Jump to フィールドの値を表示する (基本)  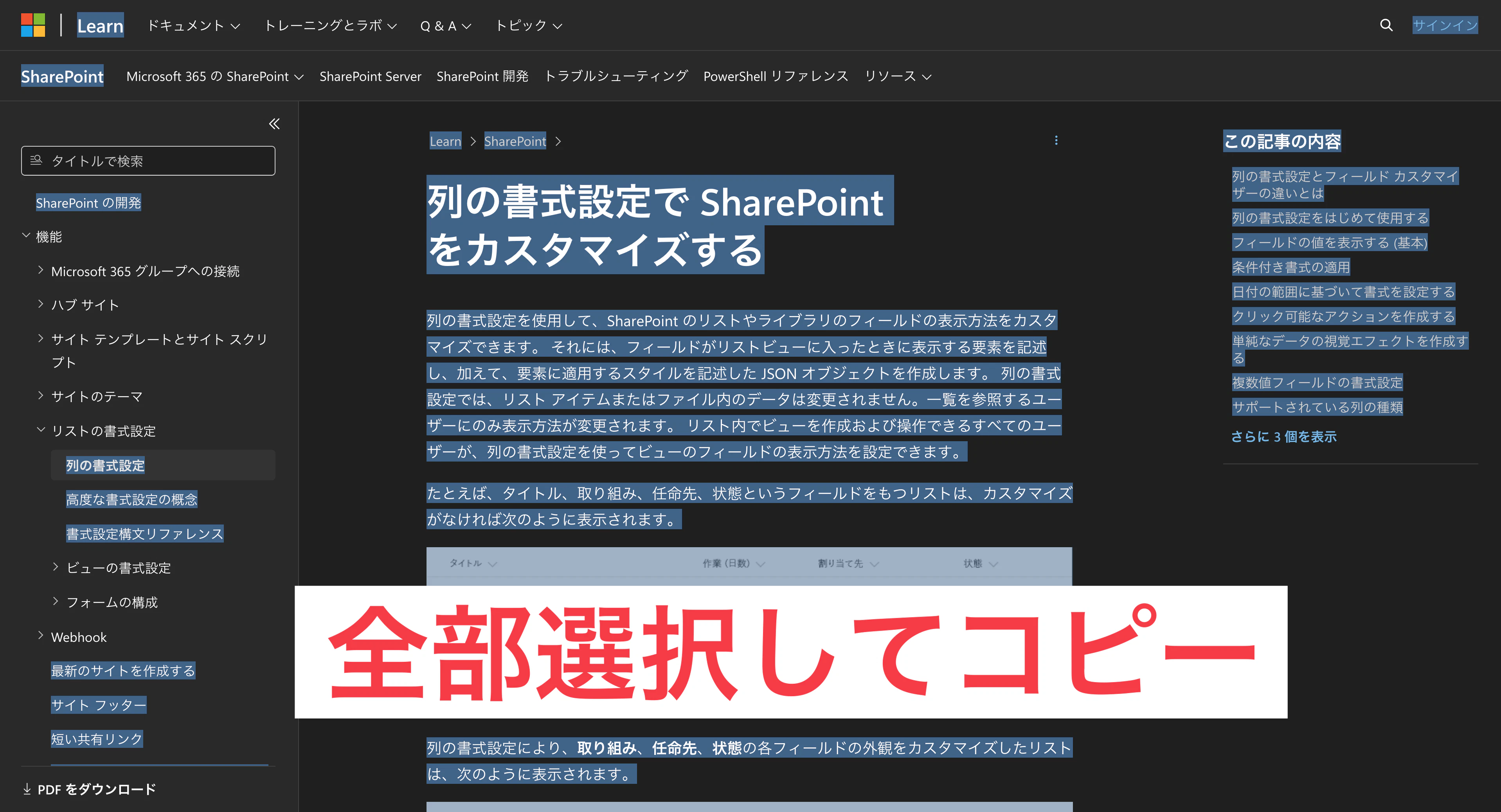(x=1330, y=243)
